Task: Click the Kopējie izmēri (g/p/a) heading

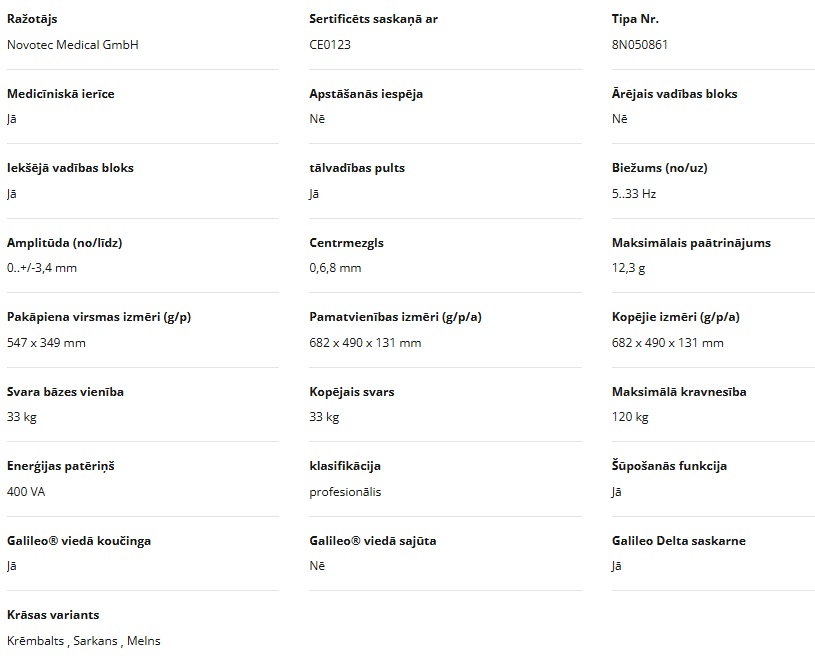Action: pos(675,317)
